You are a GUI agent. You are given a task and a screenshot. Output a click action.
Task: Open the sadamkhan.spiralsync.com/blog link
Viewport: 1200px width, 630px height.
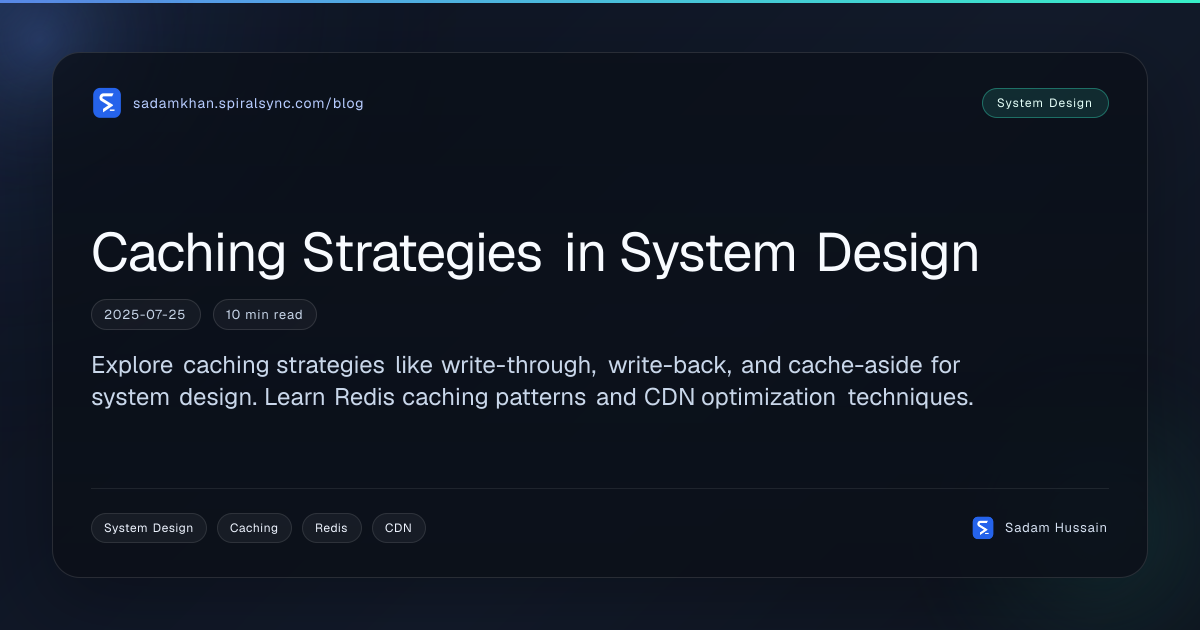pos(248,103)
